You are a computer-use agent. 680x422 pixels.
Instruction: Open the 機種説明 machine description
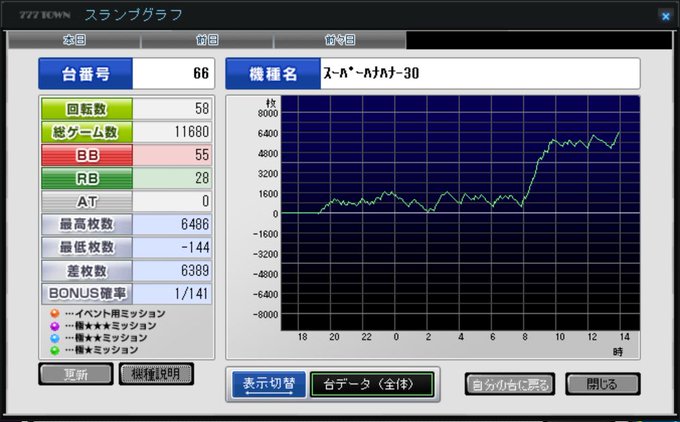pos(156,374)
